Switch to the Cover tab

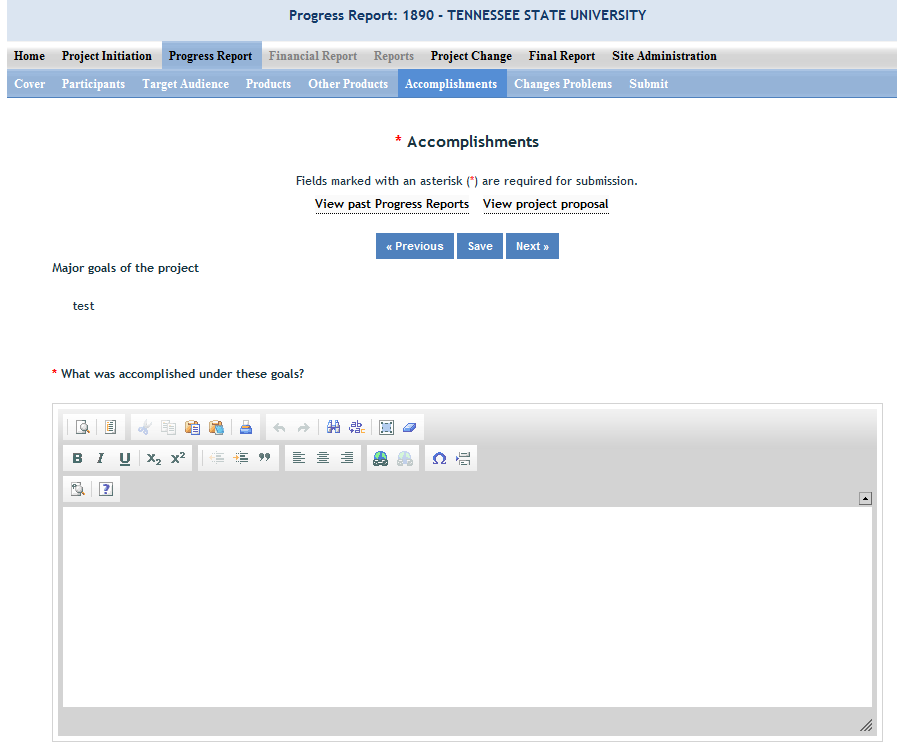(x=30, y=83)
